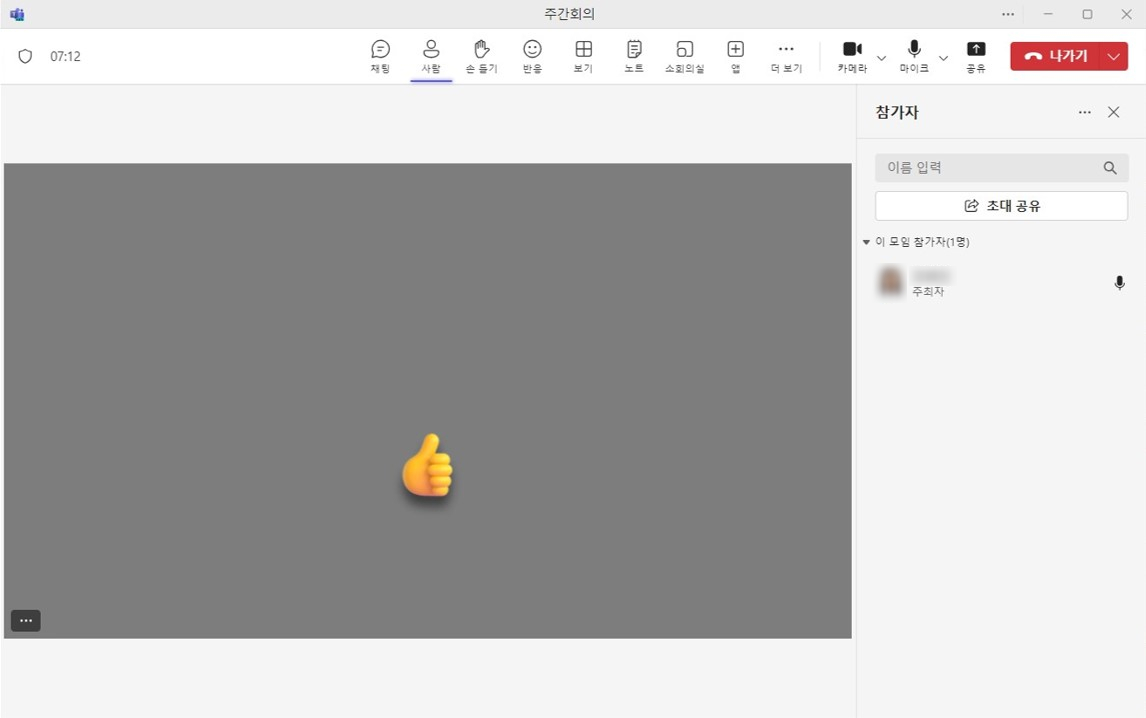This screenshot has width=1146, height=718.
Task: Start screen sharing with 공유
Action: point(976,55)
